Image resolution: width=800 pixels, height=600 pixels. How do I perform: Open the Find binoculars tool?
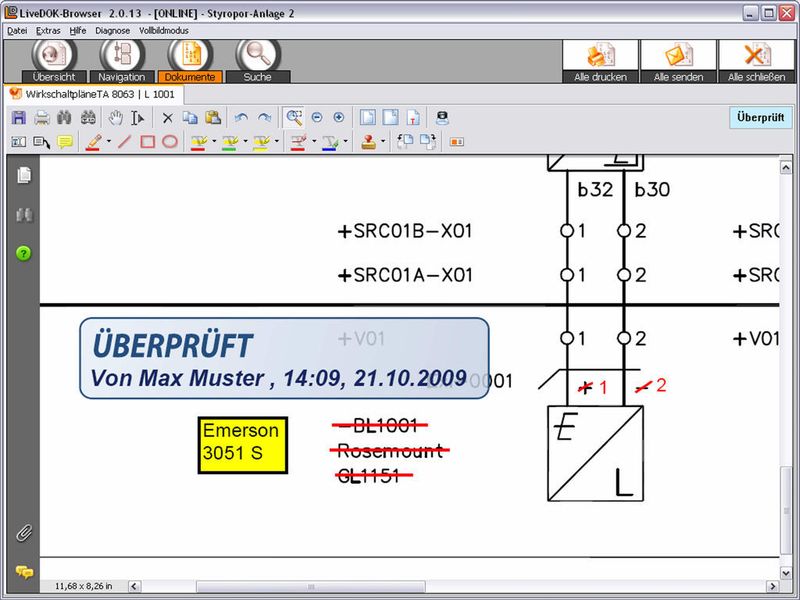[x=64, y=118]
